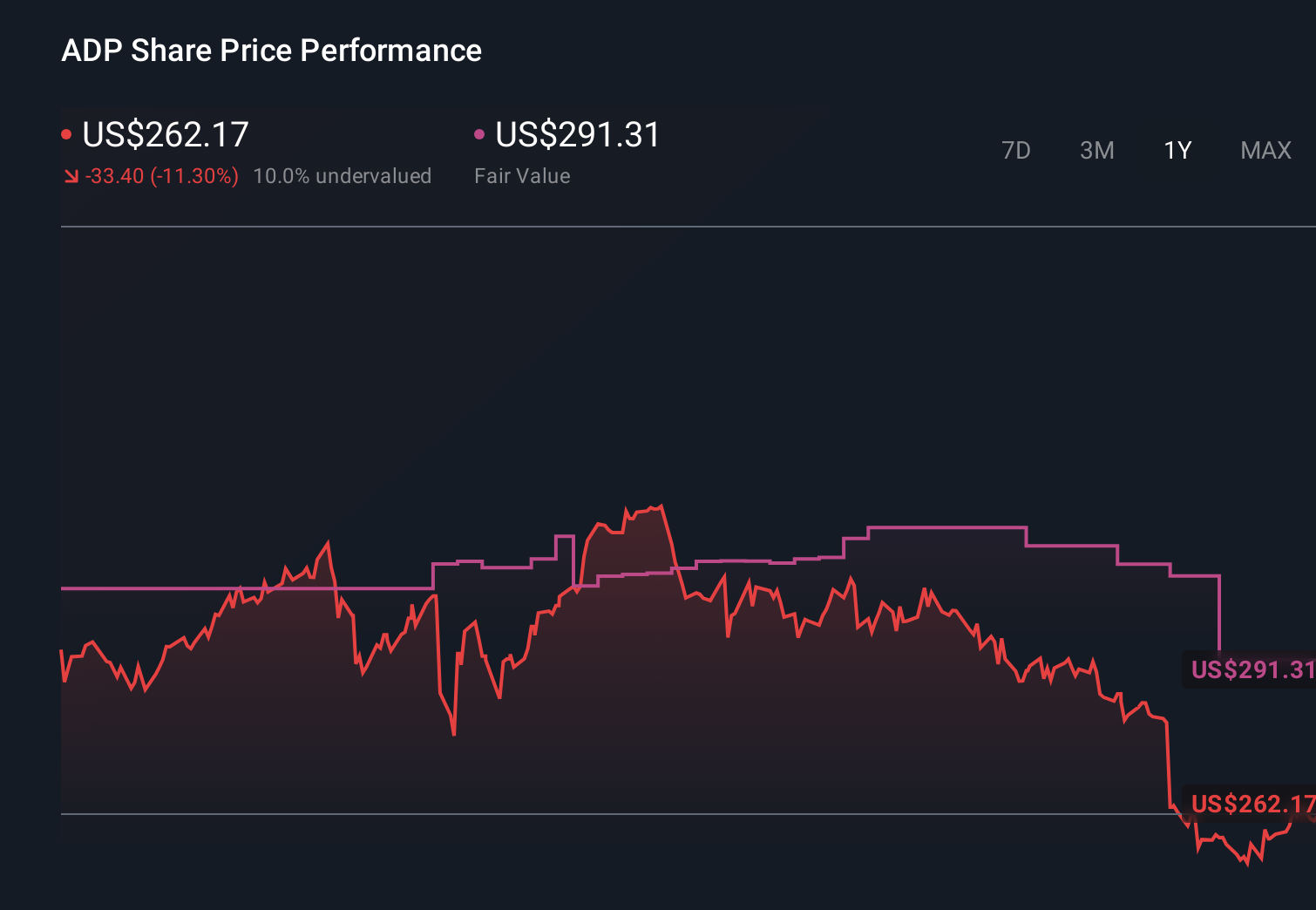Expand the Fair Value details
The width and height of the screenshot is (1316, 910).
522,175
